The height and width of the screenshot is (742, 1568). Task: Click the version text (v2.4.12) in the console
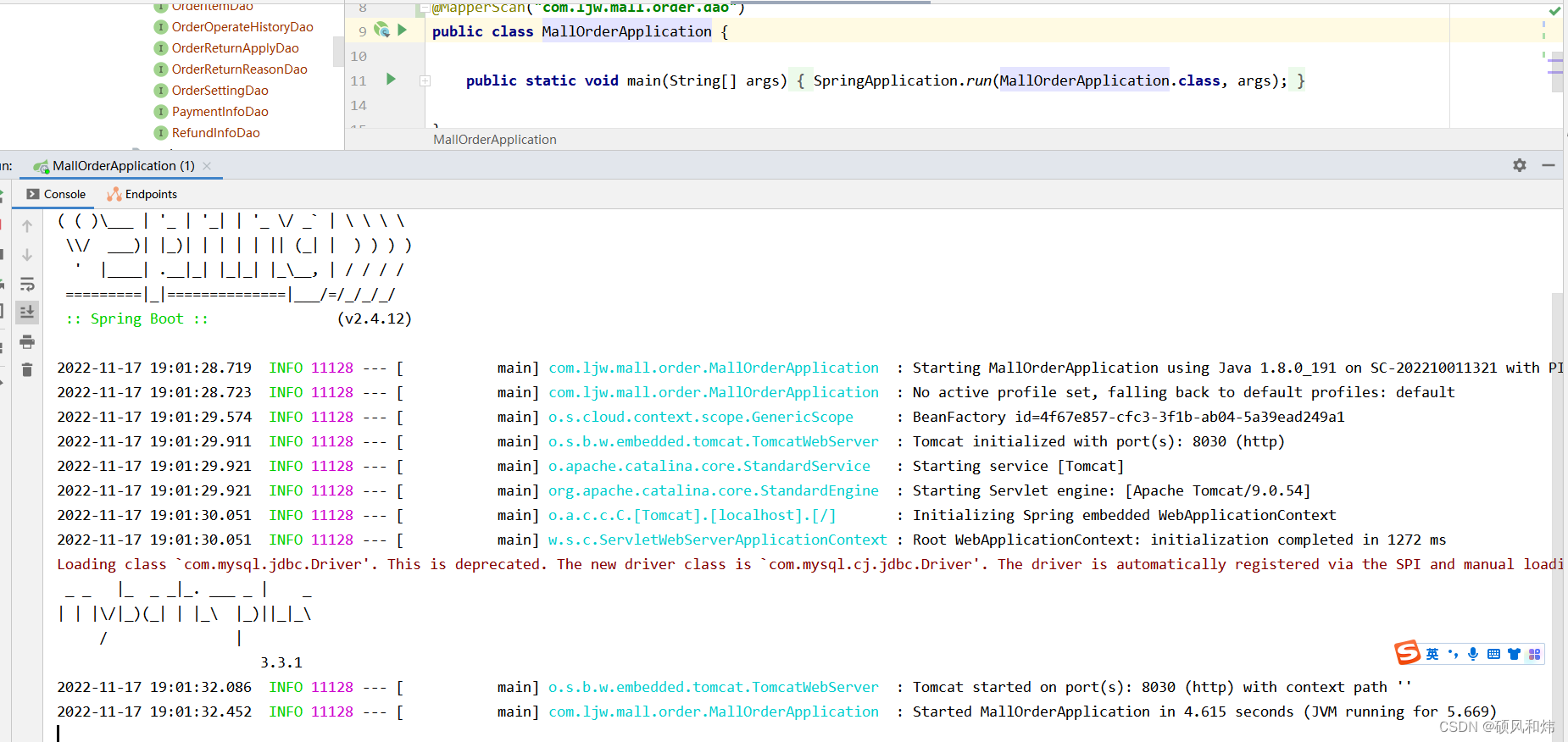click(375, 318)
